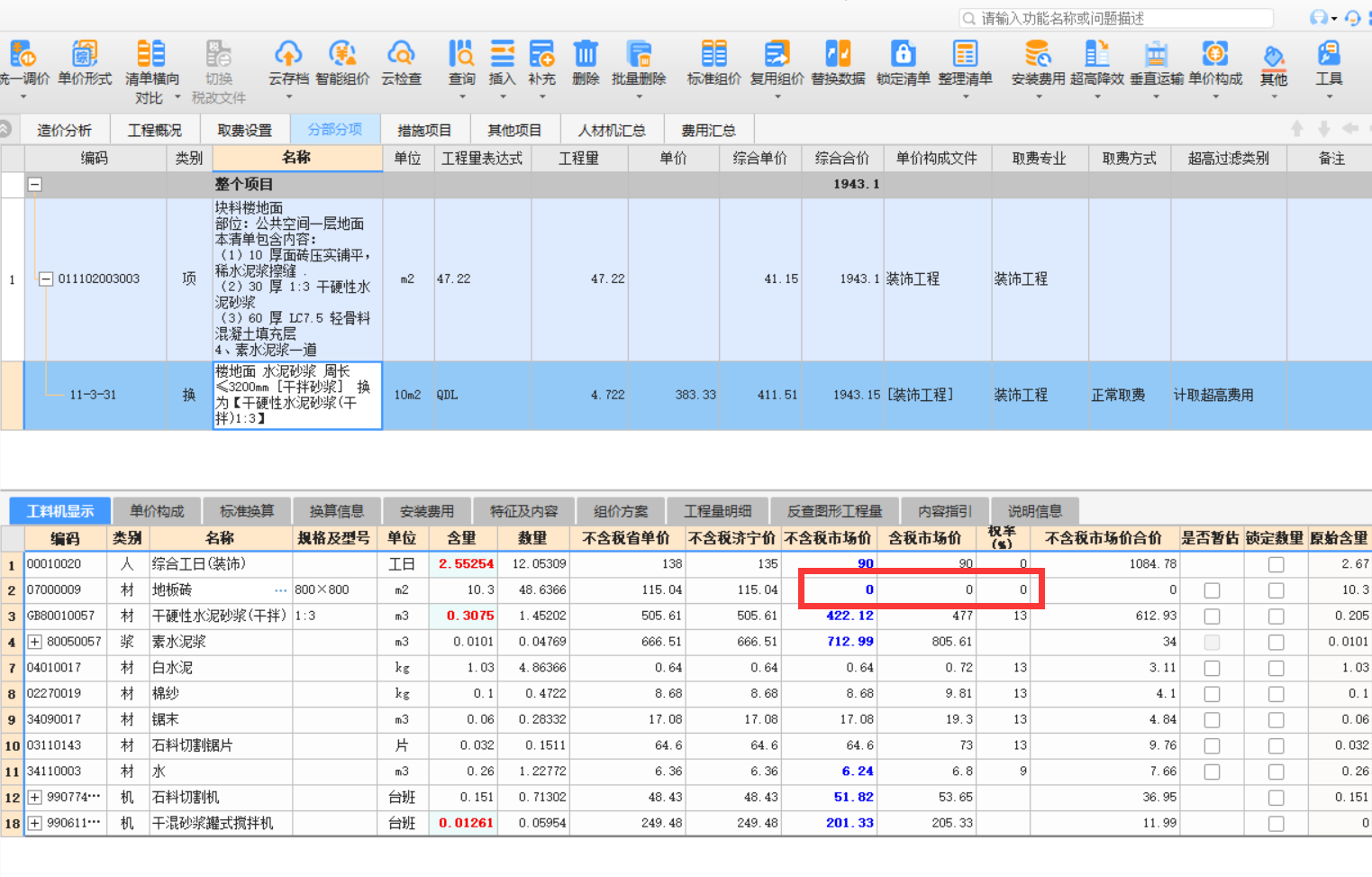Image resolution: width=1372 pixels, height=877 pixels.
Task: Expand the 石料切割机 row
Action: pyautogui.click(x=34, y=798)
